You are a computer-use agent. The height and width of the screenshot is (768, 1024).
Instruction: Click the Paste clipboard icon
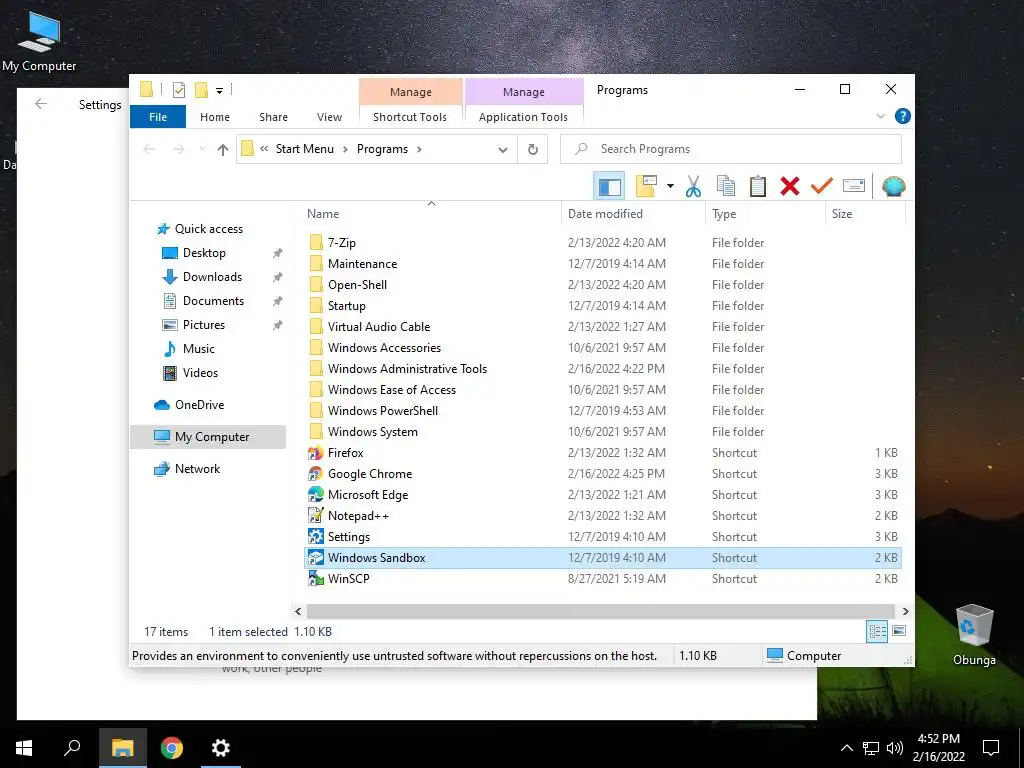(x=758, y=187)
